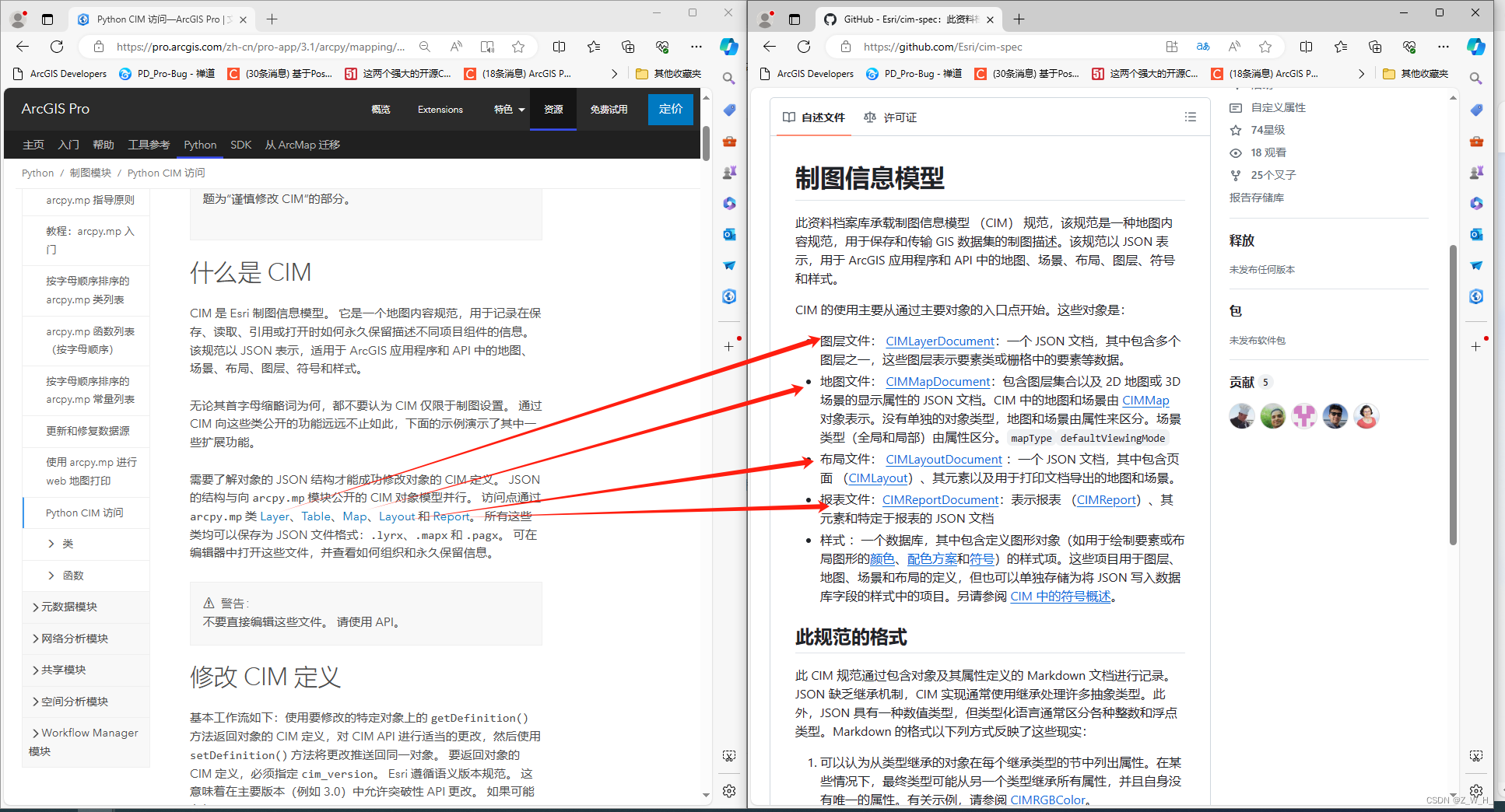Select the 自述文件 tab in GitHub README

click(x=813, y=117)
